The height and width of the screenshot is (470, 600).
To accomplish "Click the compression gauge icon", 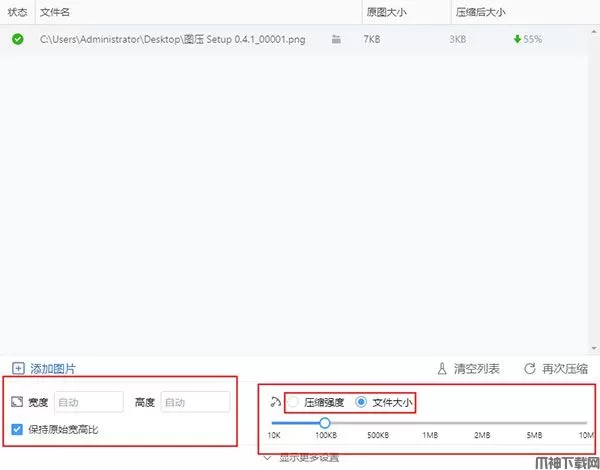I will coord(276,402).
